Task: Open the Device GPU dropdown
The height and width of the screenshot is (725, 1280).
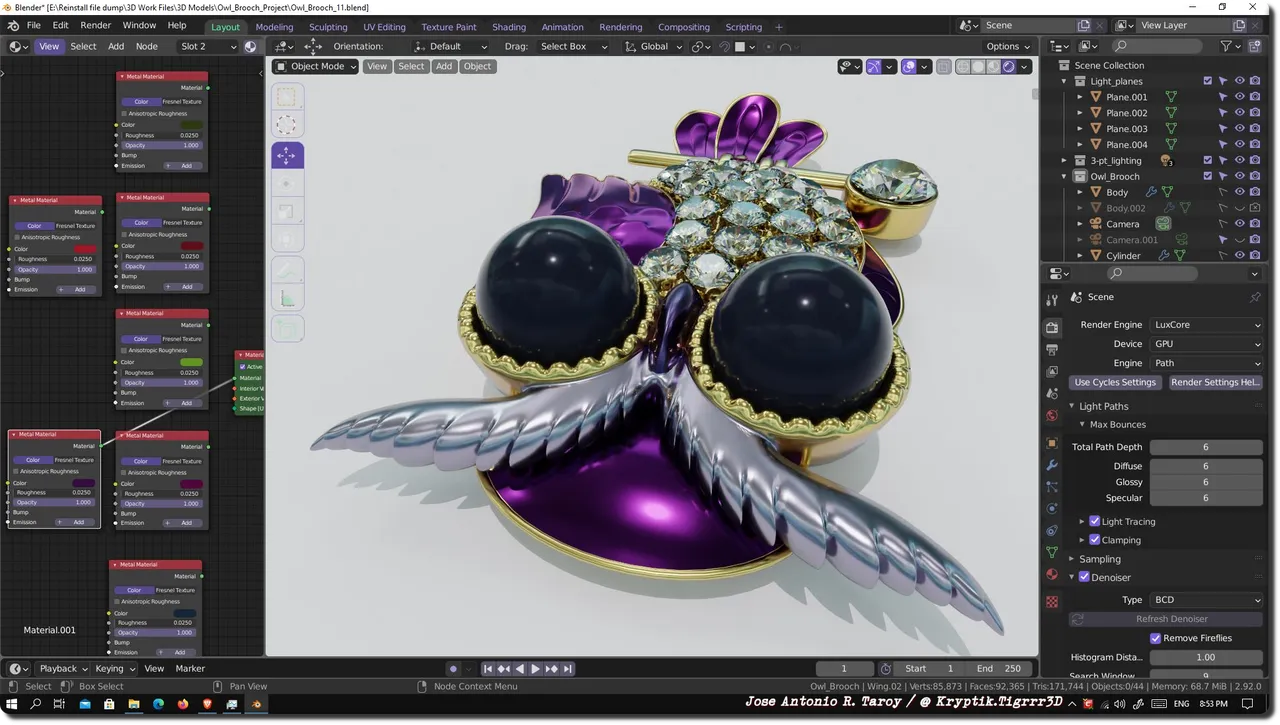Action: pos(1207,344)
